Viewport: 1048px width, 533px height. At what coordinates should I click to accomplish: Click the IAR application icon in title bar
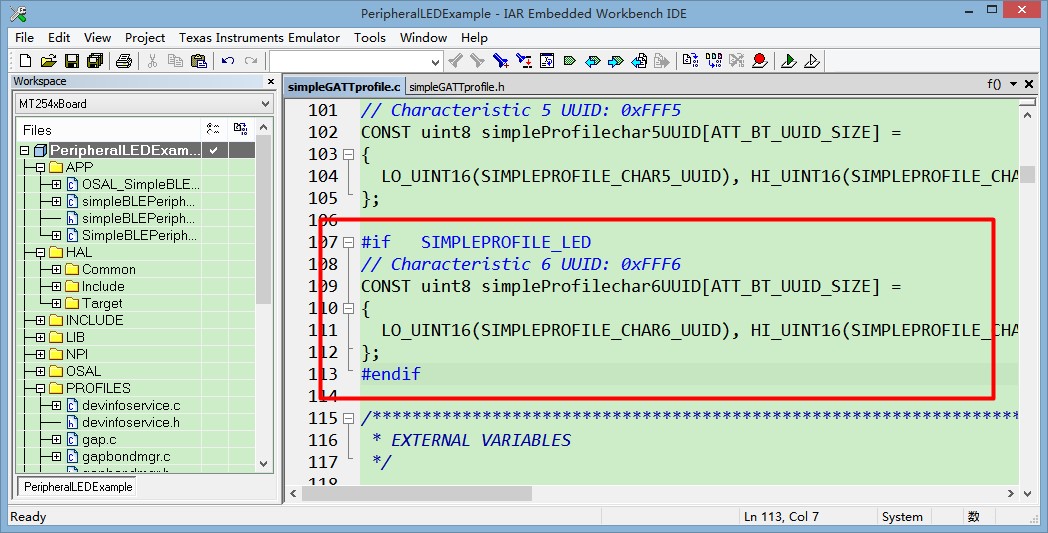(x=18, y=13)
